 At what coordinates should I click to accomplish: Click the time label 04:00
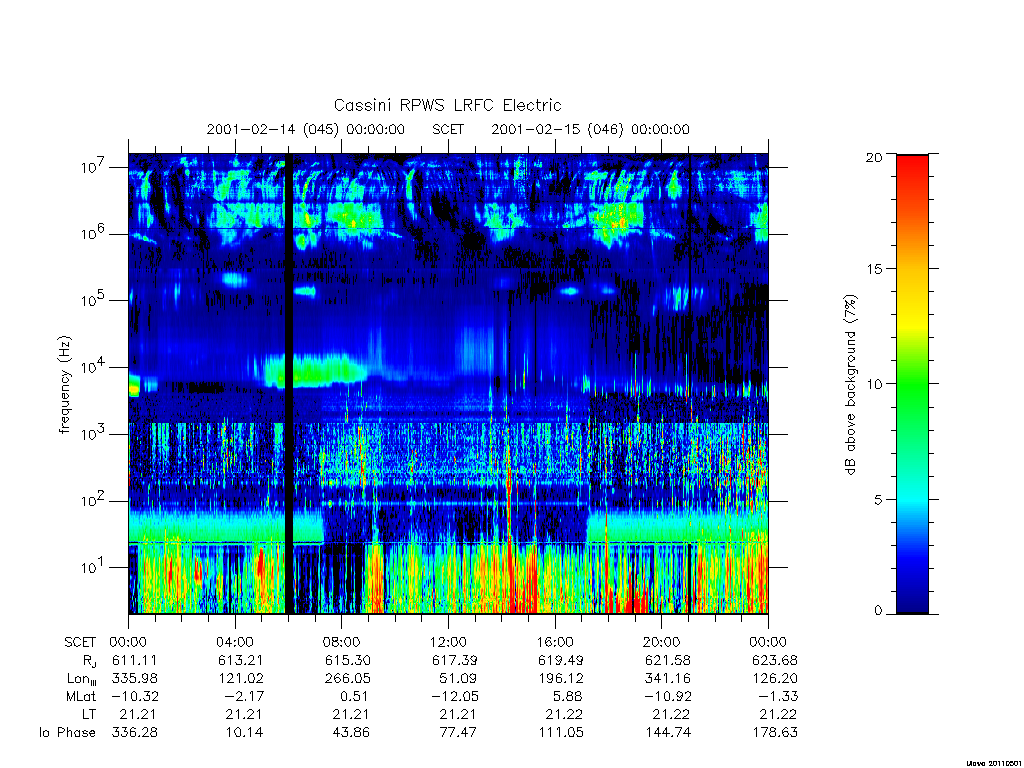(235, 642)
